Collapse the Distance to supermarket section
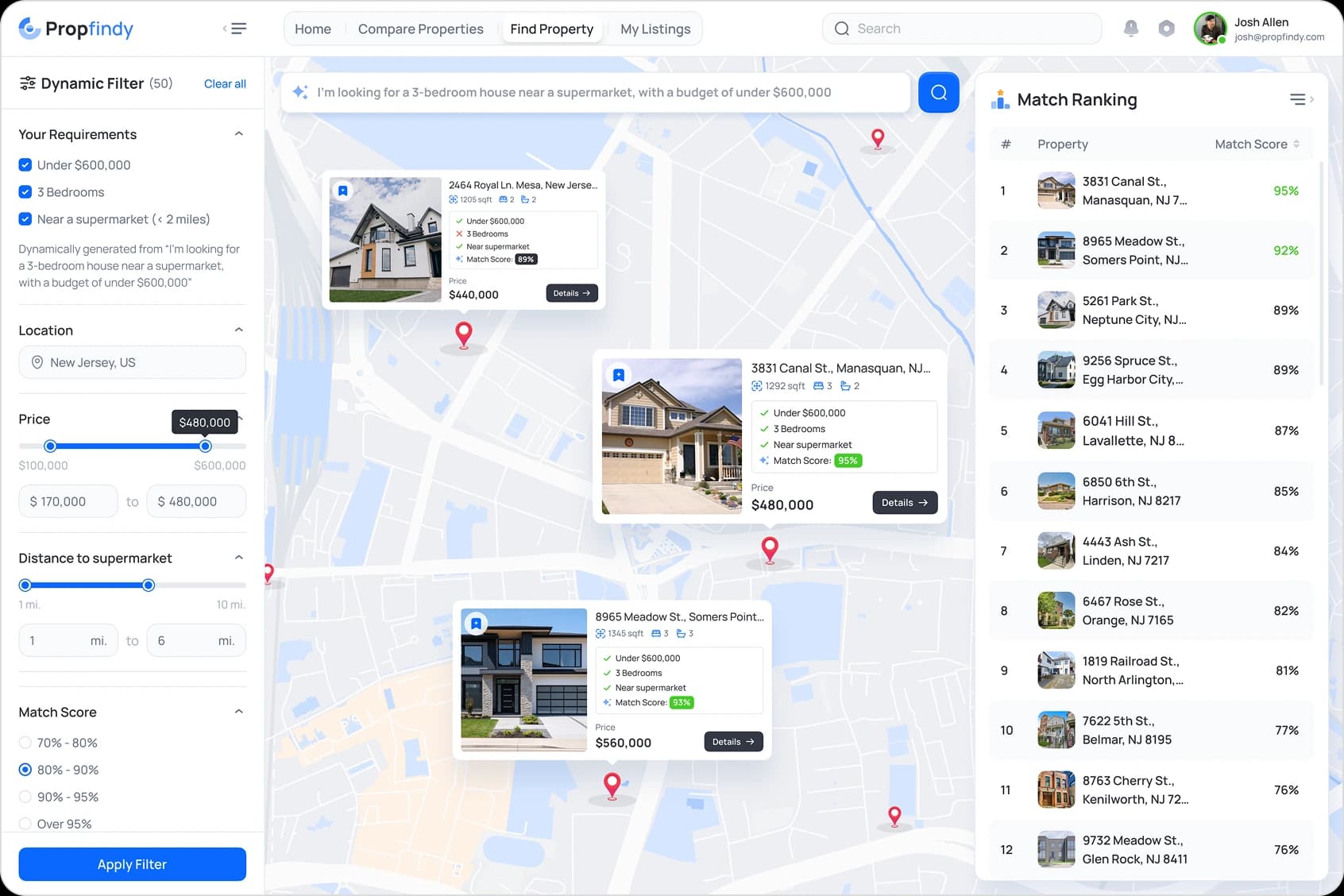 pos(238,558)
